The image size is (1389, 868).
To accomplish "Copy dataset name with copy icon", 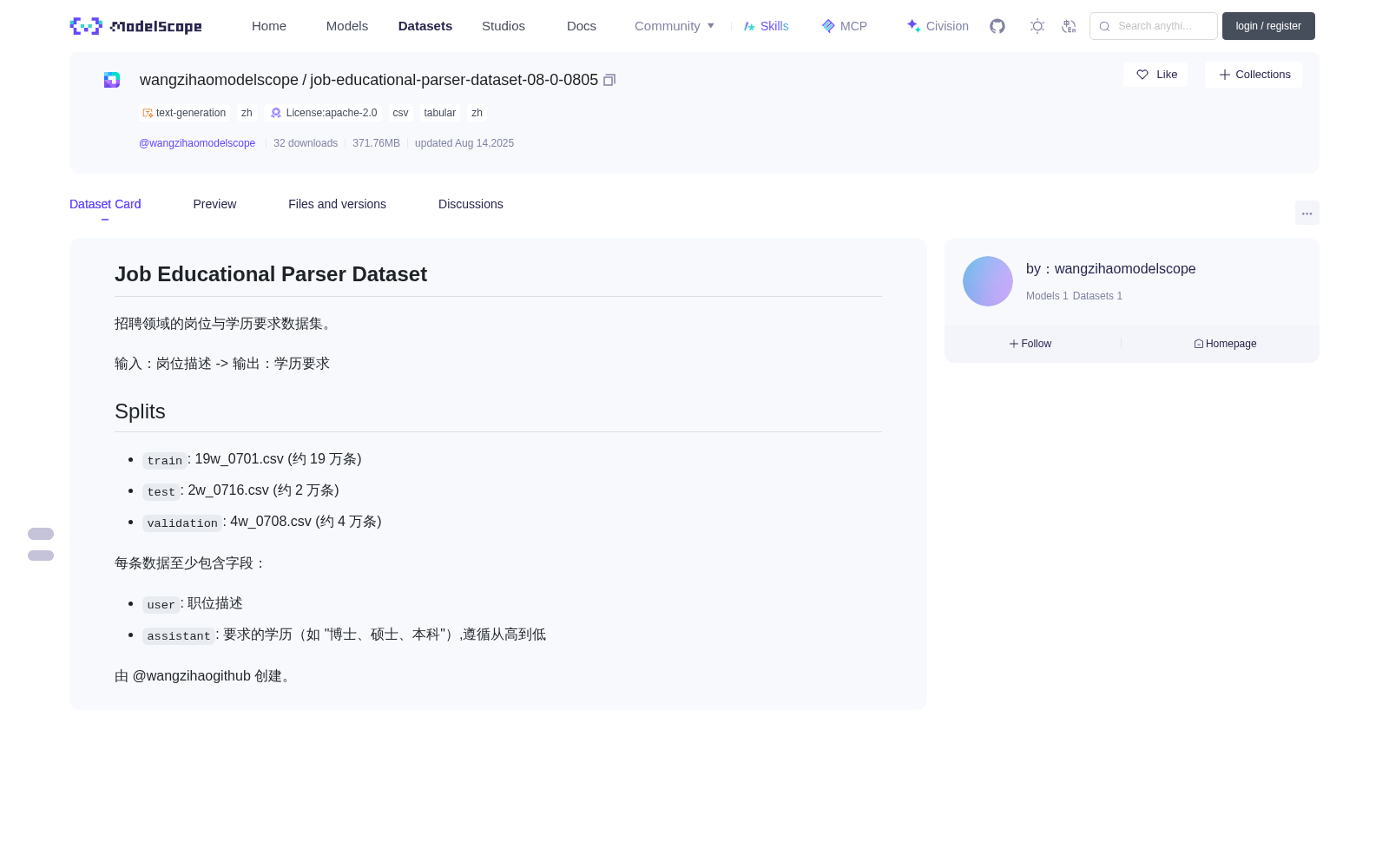I will click(x=609, y=80).
